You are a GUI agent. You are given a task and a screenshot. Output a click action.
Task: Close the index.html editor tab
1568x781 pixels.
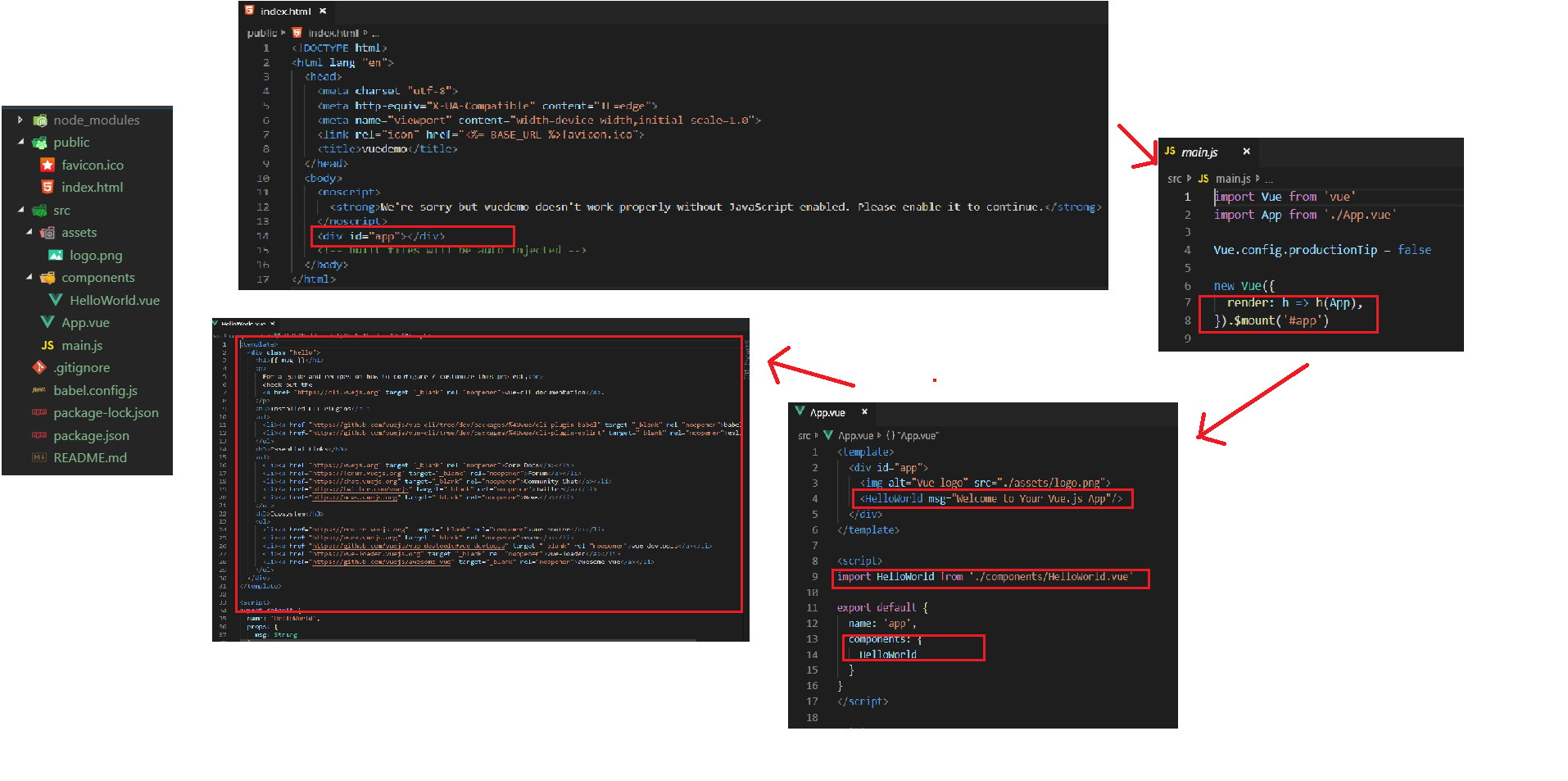(x=323, y=11)
